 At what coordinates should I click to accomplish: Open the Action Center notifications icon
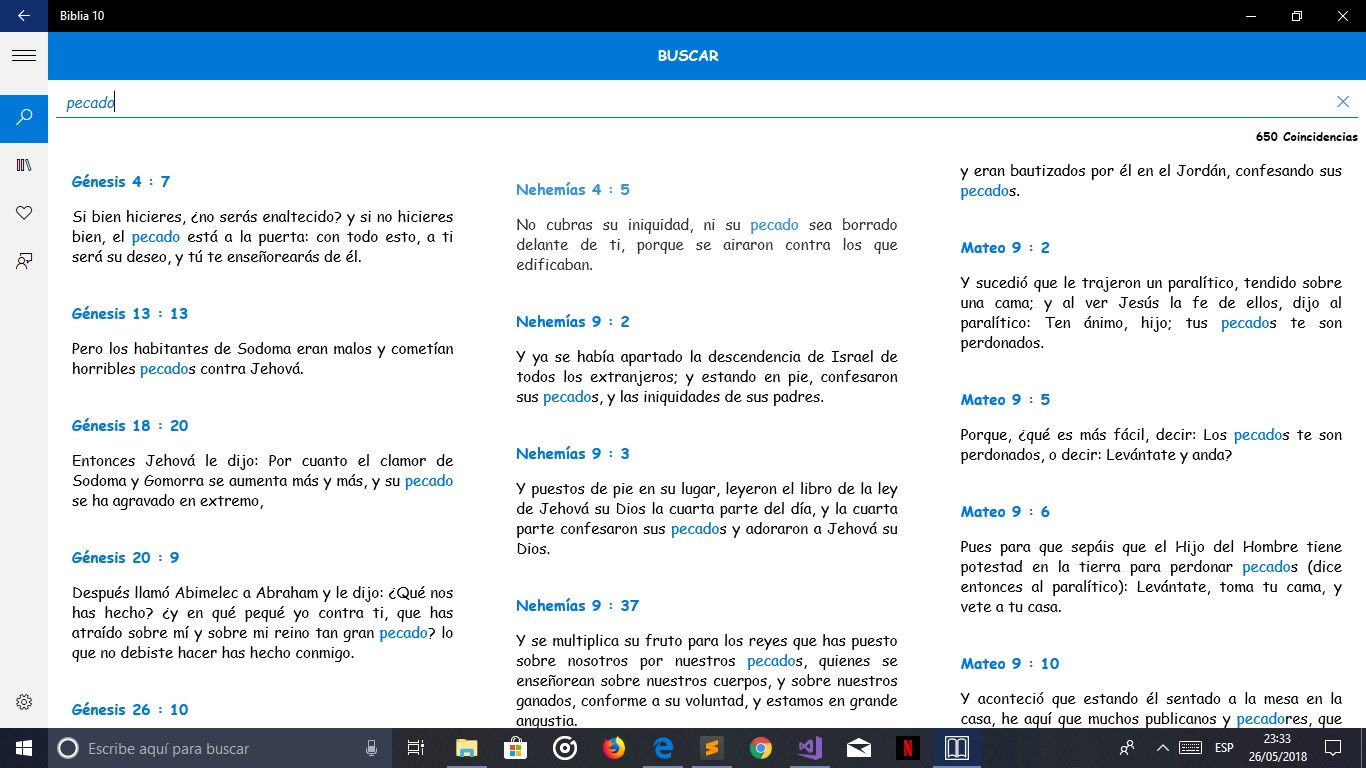pyautogui.click(x=1332, y=748)
